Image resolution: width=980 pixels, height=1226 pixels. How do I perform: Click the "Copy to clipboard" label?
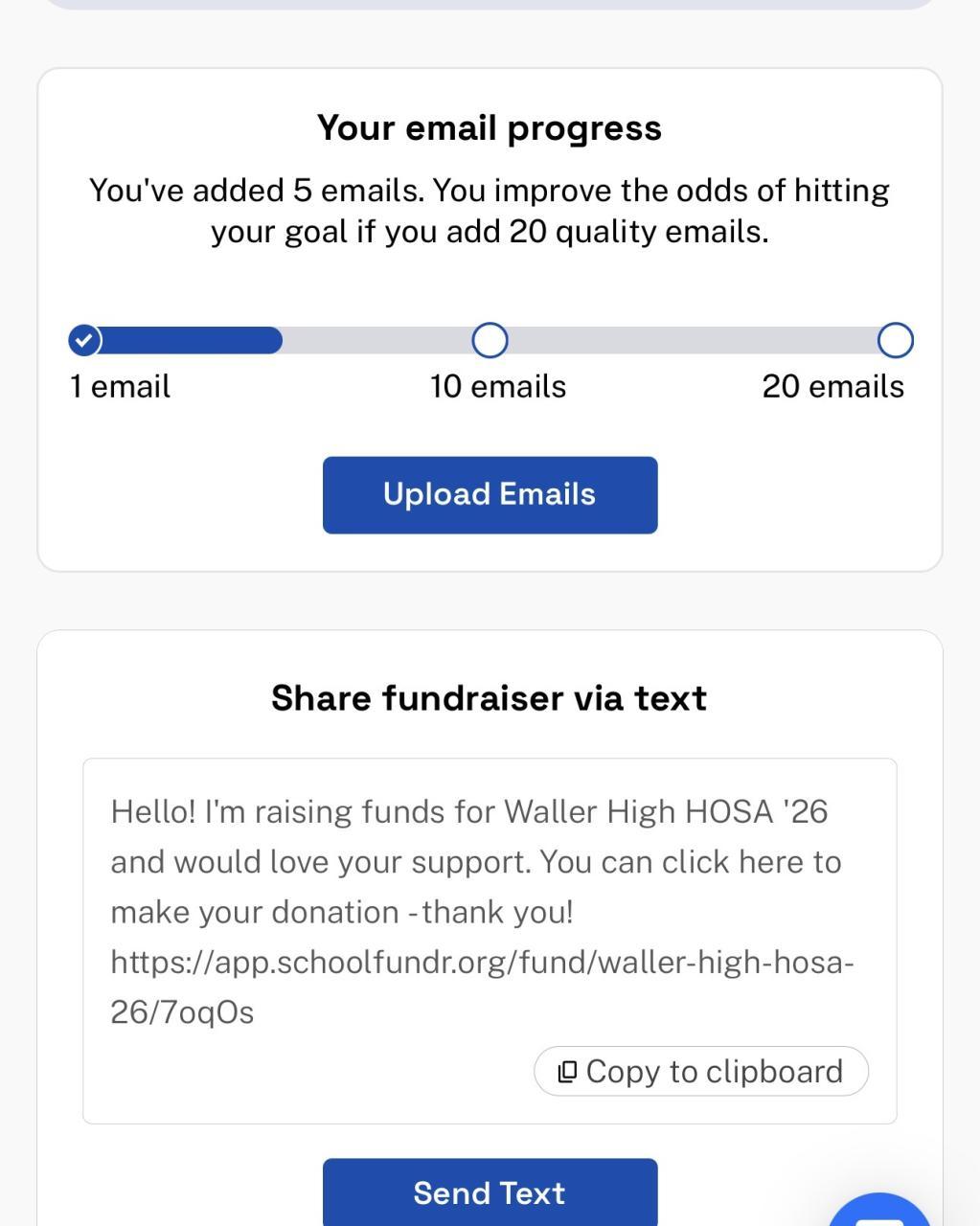tap(714, 1072)
